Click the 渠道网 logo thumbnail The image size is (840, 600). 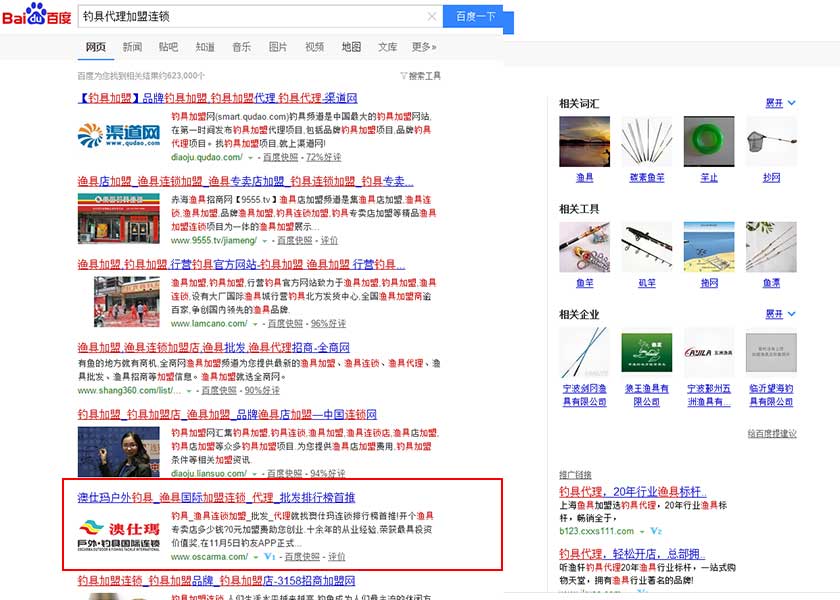(x=119, y=135)
